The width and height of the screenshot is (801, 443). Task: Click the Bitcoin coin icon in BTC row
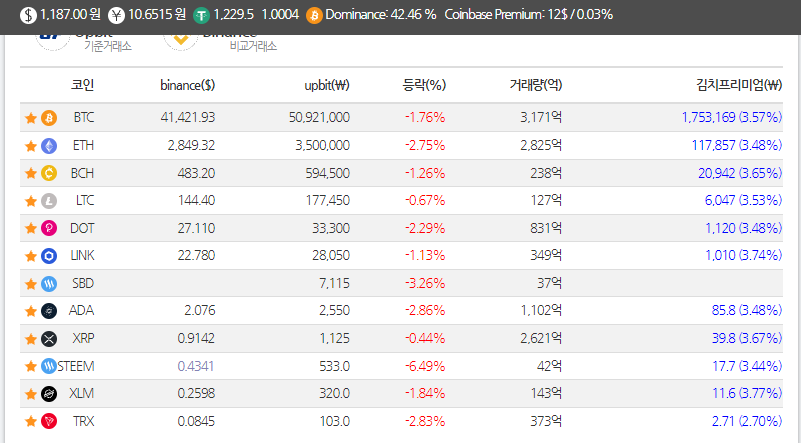(x=49, y=118)
